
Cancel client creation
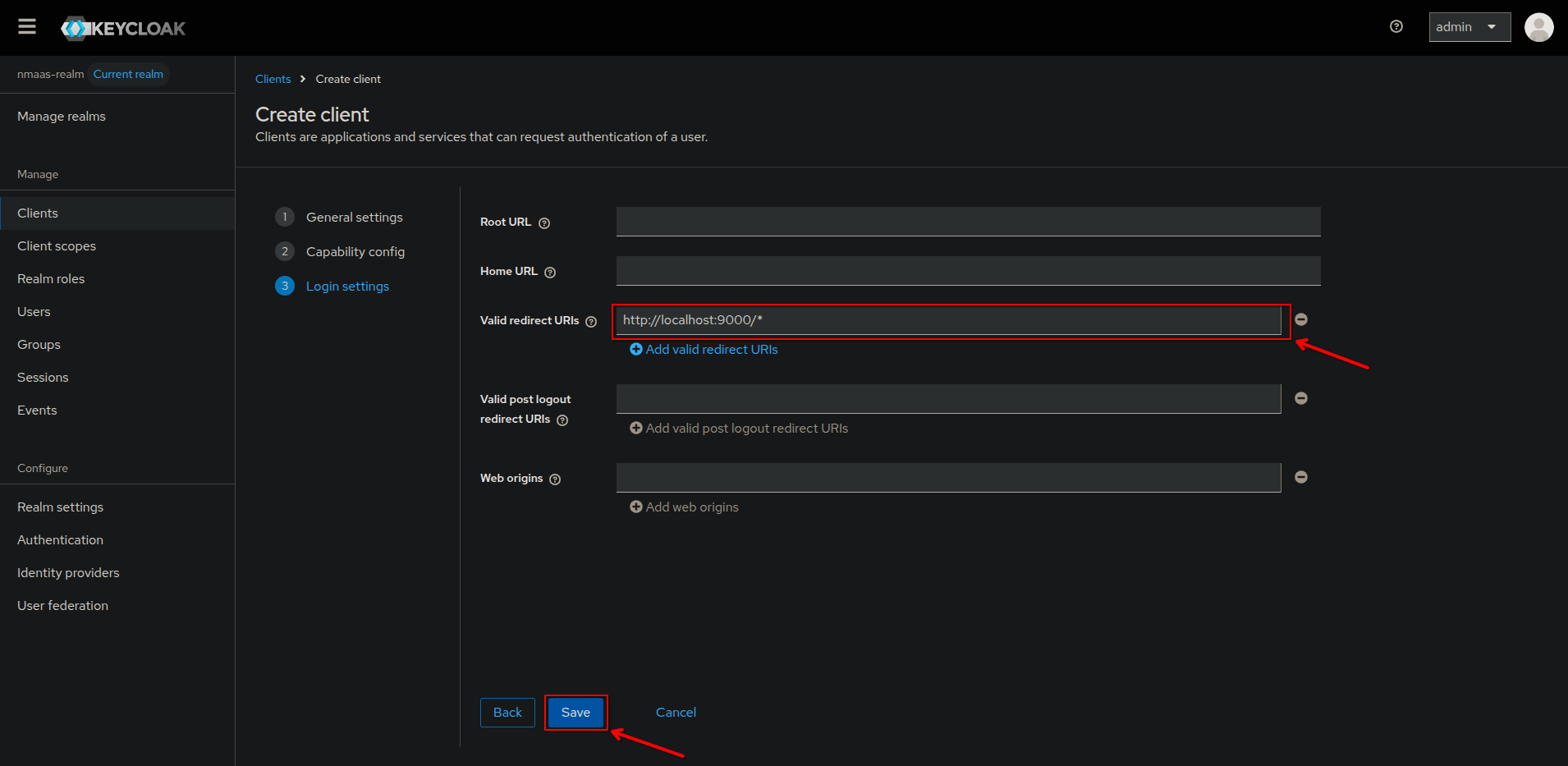[x=676, y=713]
